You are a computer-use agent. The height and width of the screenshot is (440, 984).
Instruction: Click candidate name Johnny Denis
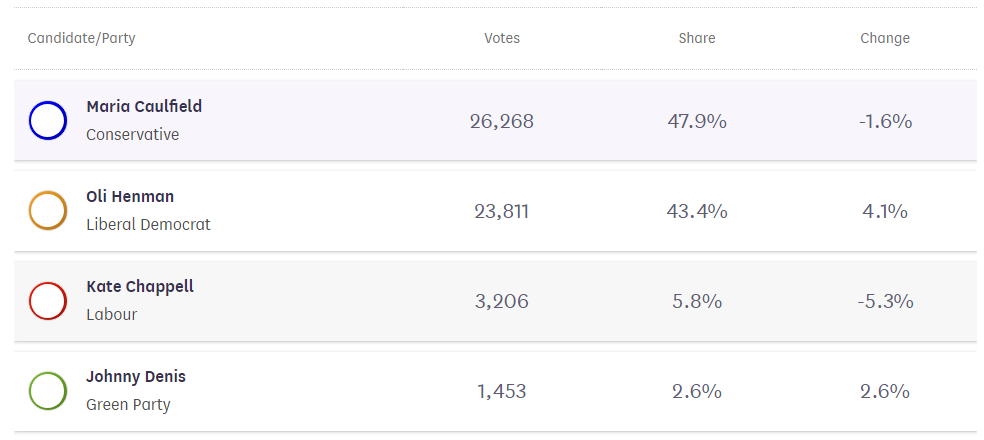coord(136,377)
